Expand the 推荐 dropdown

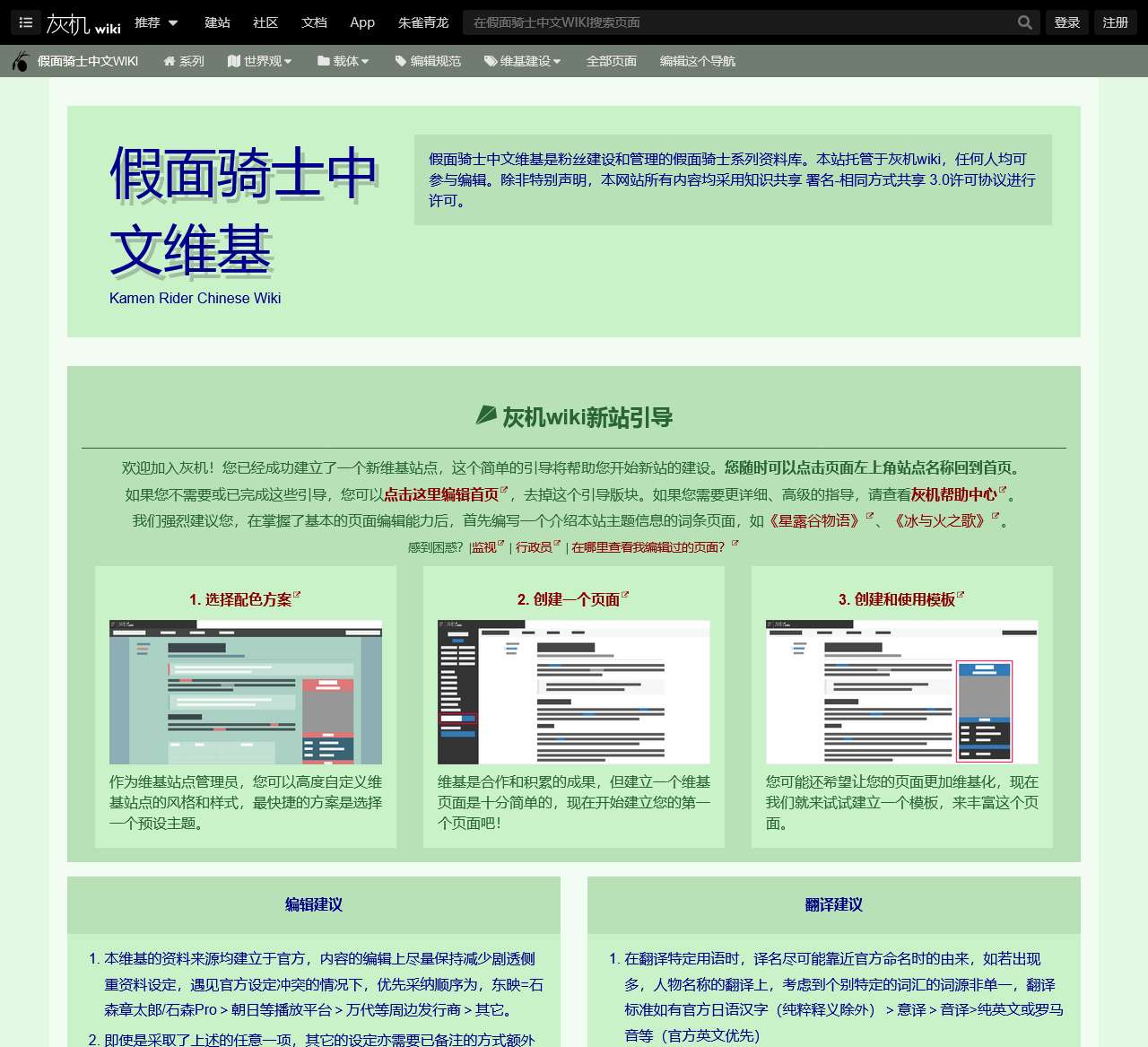tap(157, 22)
